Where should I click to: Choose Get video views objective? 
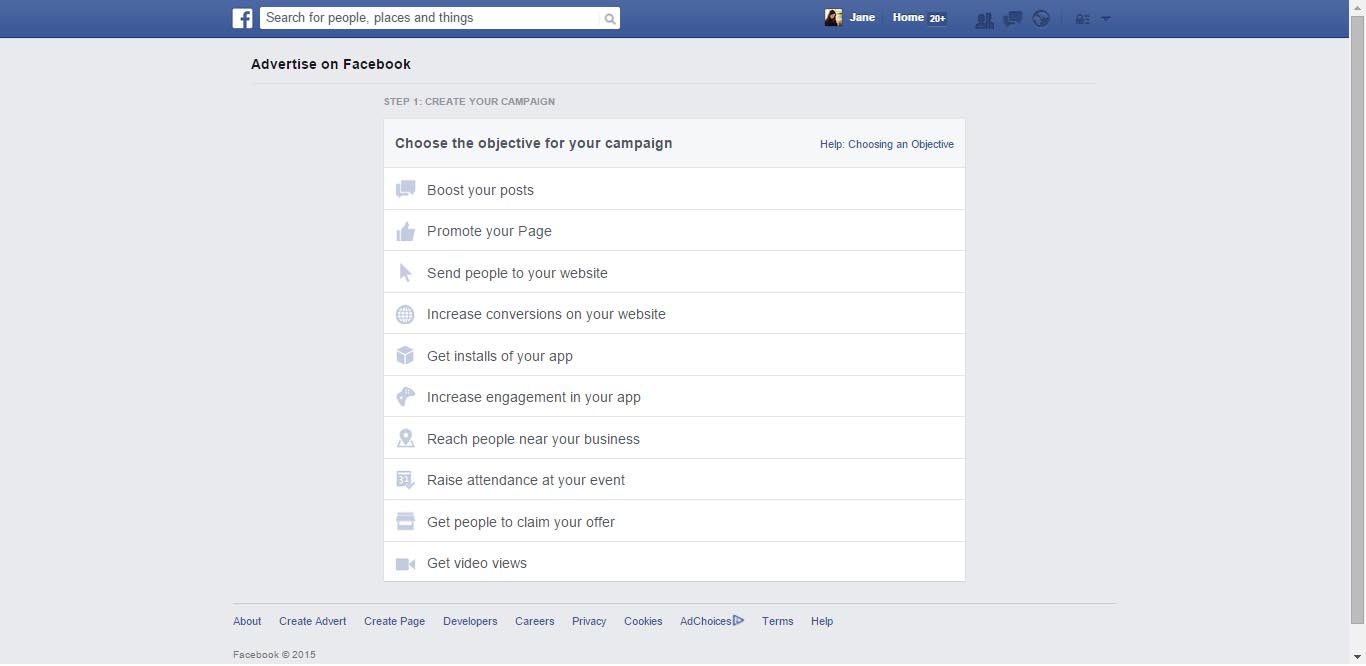[674, 562]
